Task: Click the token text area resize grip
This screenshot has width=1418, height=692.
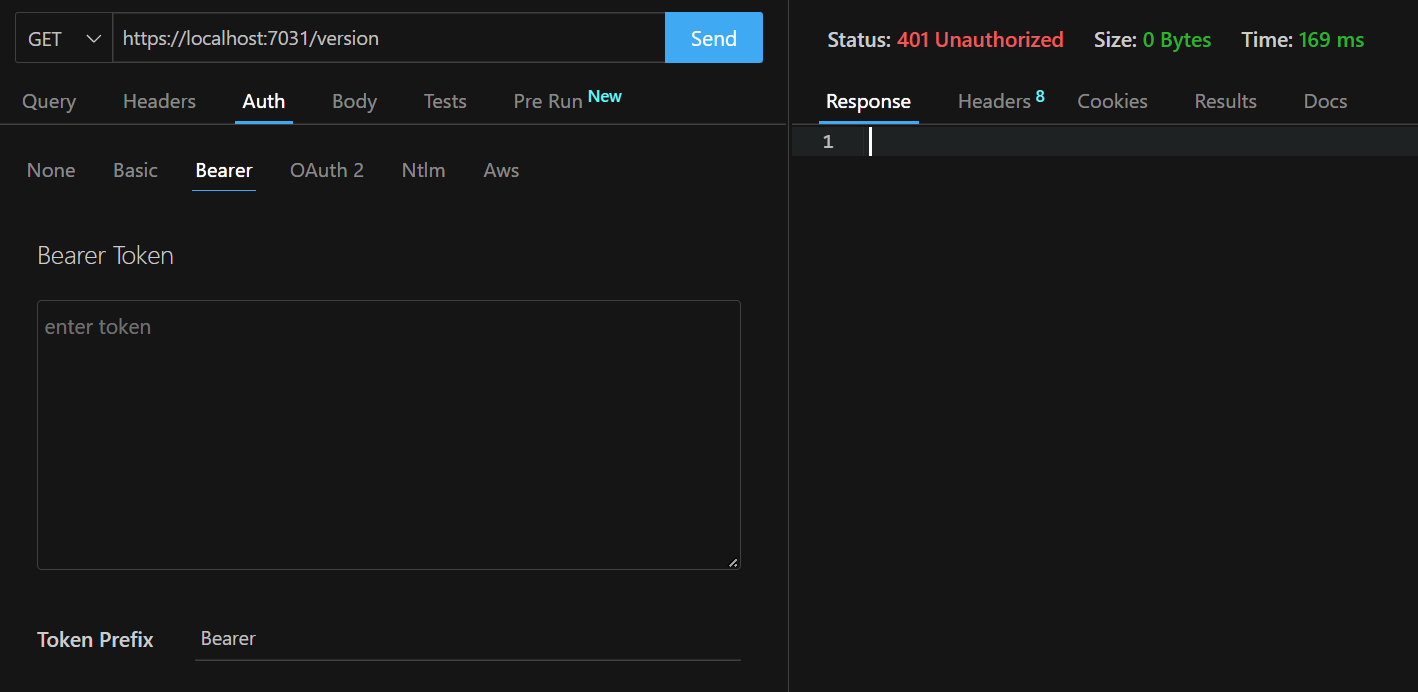Action: coord(733,562)
